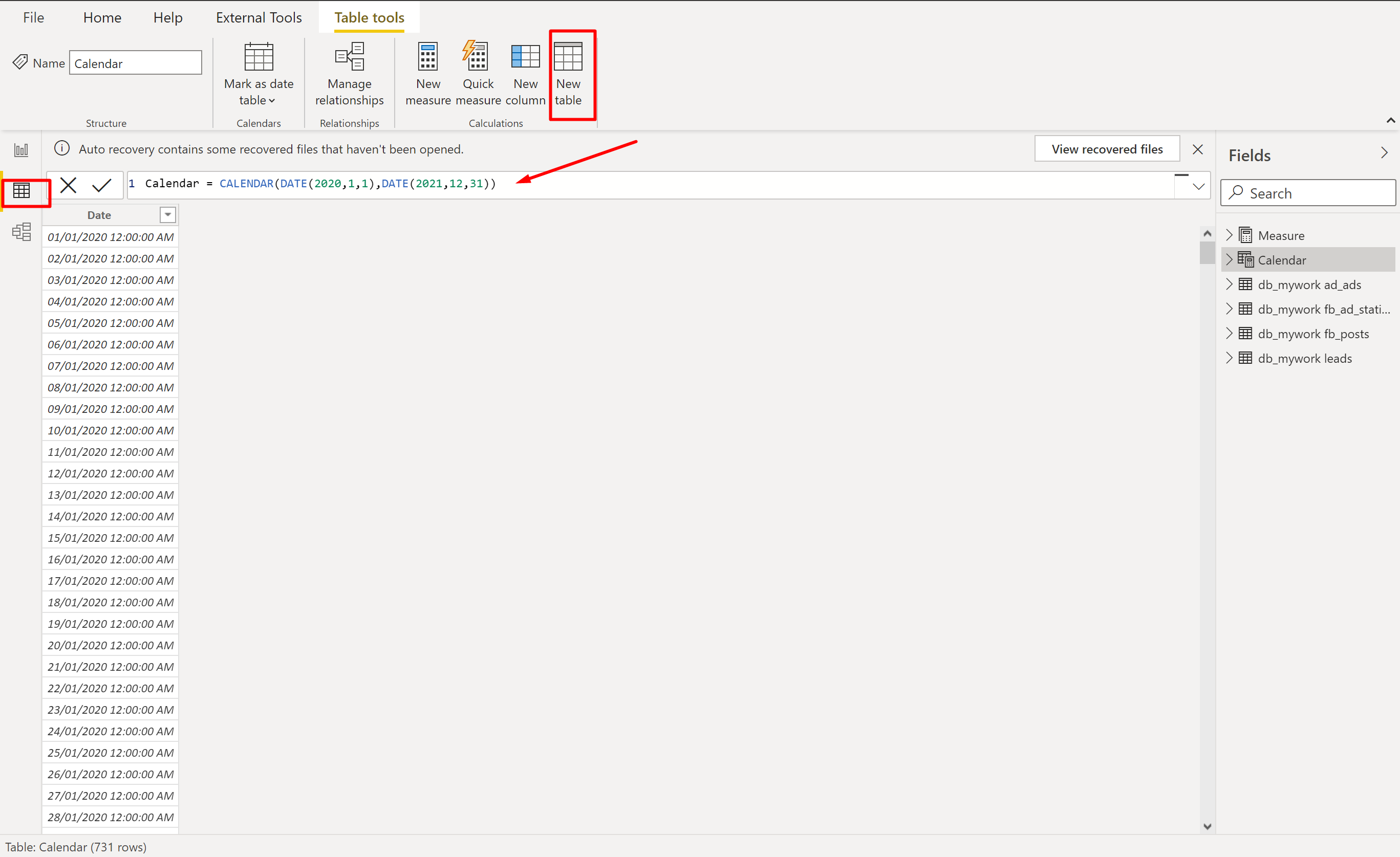The width and height of the screenshot is (1400, 857).
Task: Click the Search magnifier icon in Fields
Action: tap(1236, 192)
